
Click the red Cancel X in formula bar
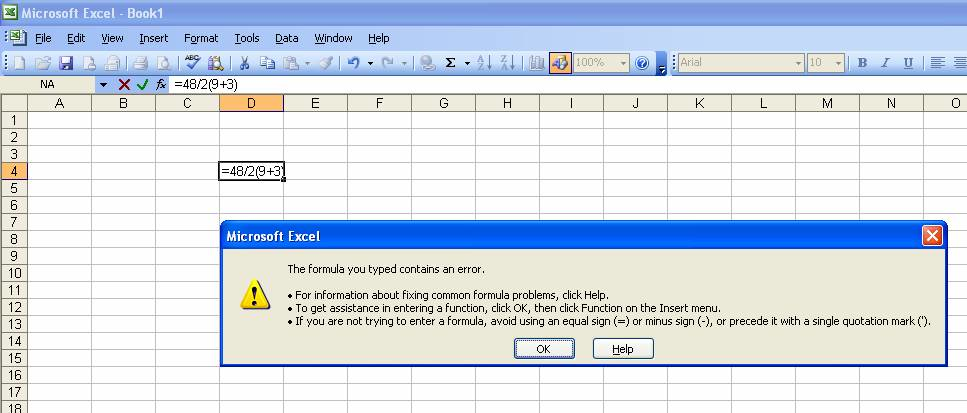(125, 84)
